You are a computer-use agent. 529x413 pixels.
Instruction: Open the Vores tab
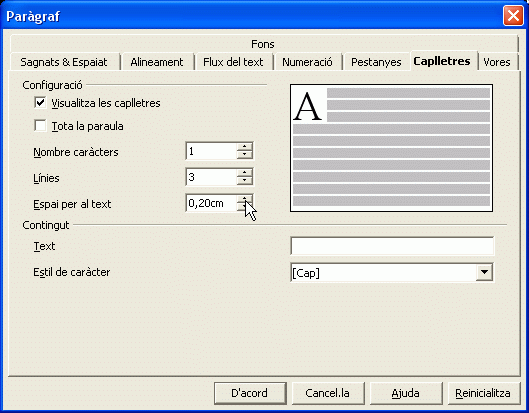[x=497, y=62]
